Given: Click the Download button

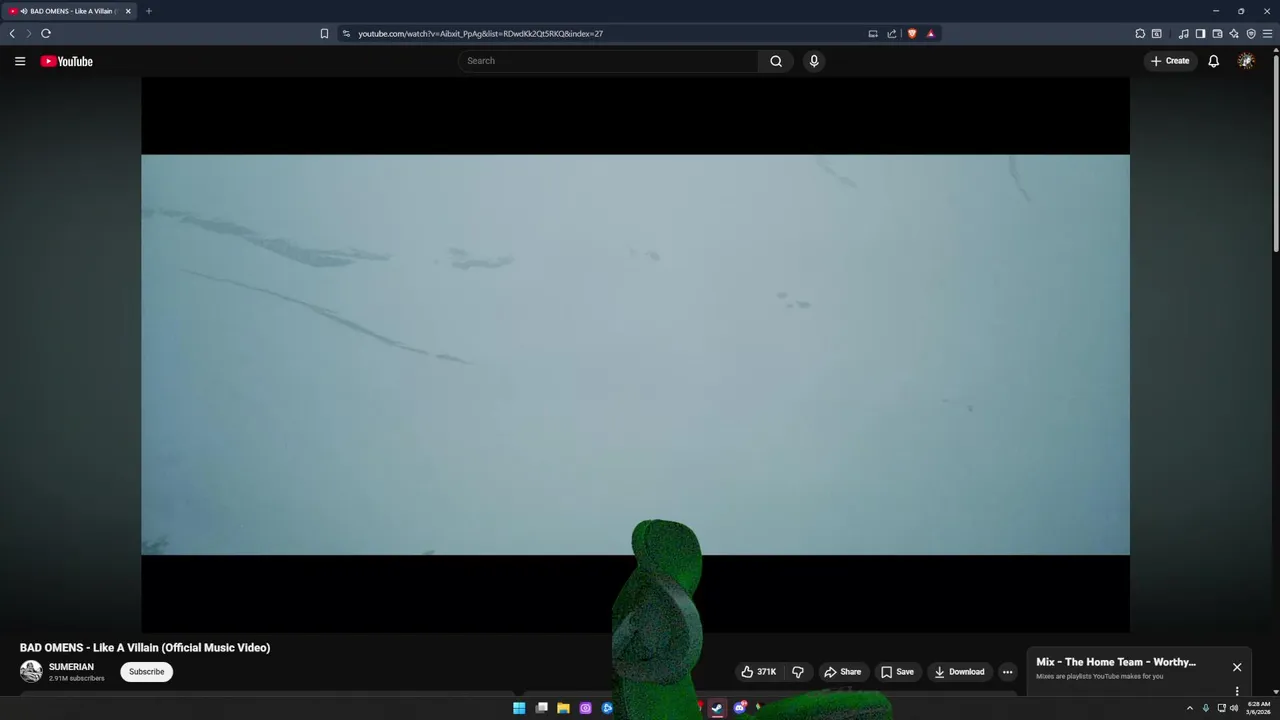Looking at the screenshot, I should [959, 672].
